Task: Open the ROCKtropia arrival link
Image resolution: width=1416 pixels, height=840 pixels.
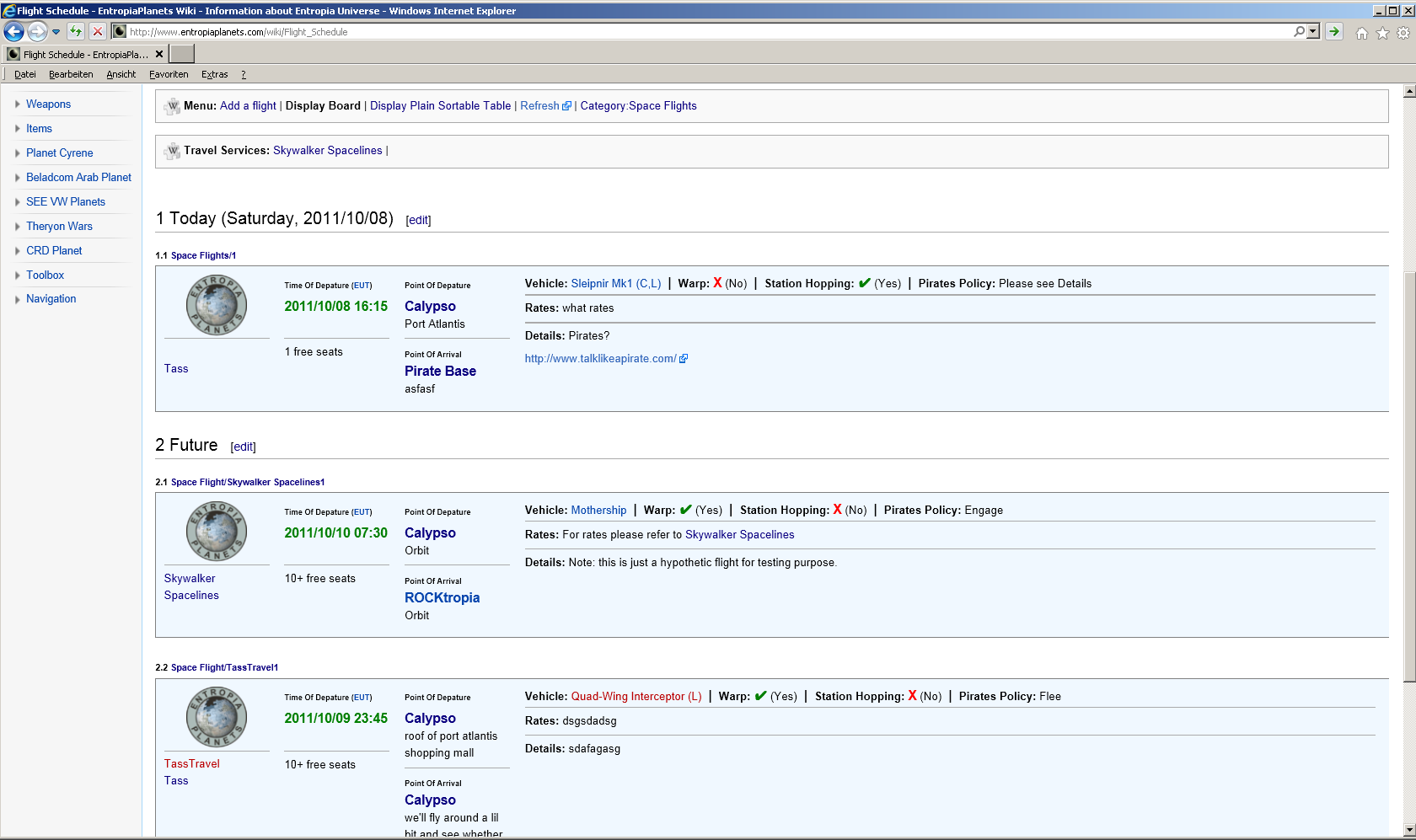Action: 442,598
